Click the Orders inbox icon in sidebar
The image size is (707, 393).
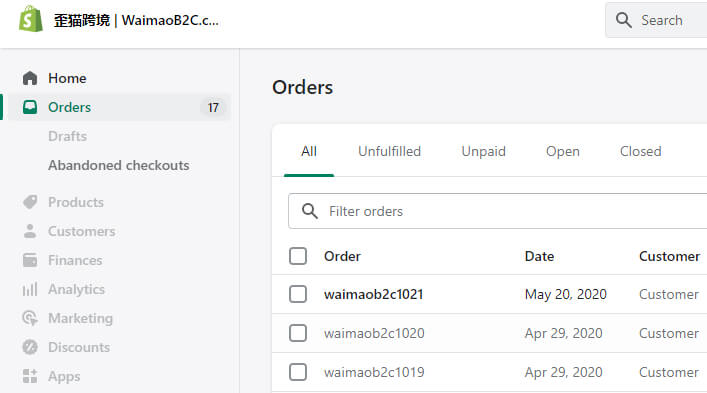point(30,107)
